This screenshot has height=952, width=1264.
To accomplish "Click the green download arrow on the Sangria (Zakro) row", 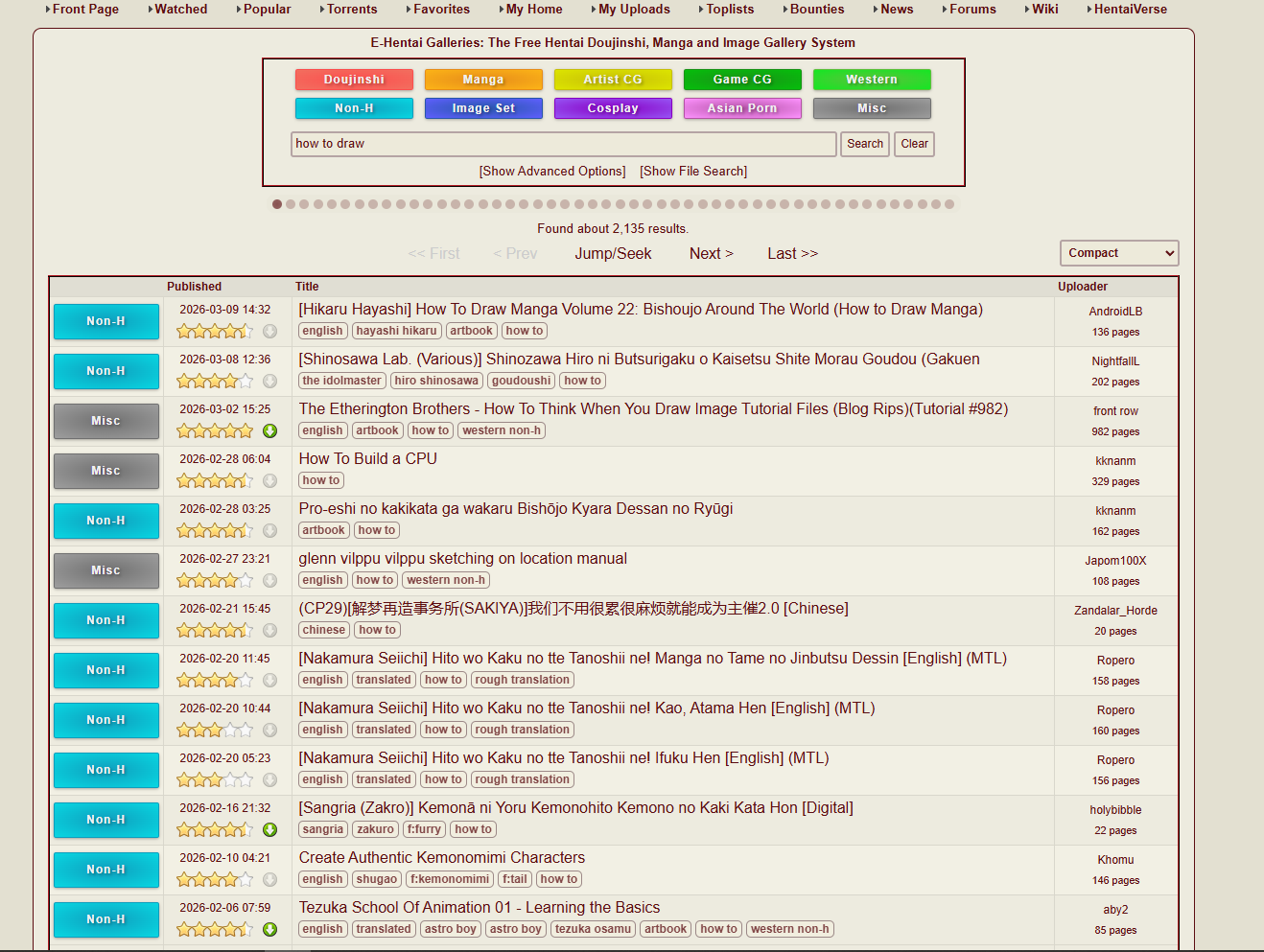I will click(x=270, y=830).
